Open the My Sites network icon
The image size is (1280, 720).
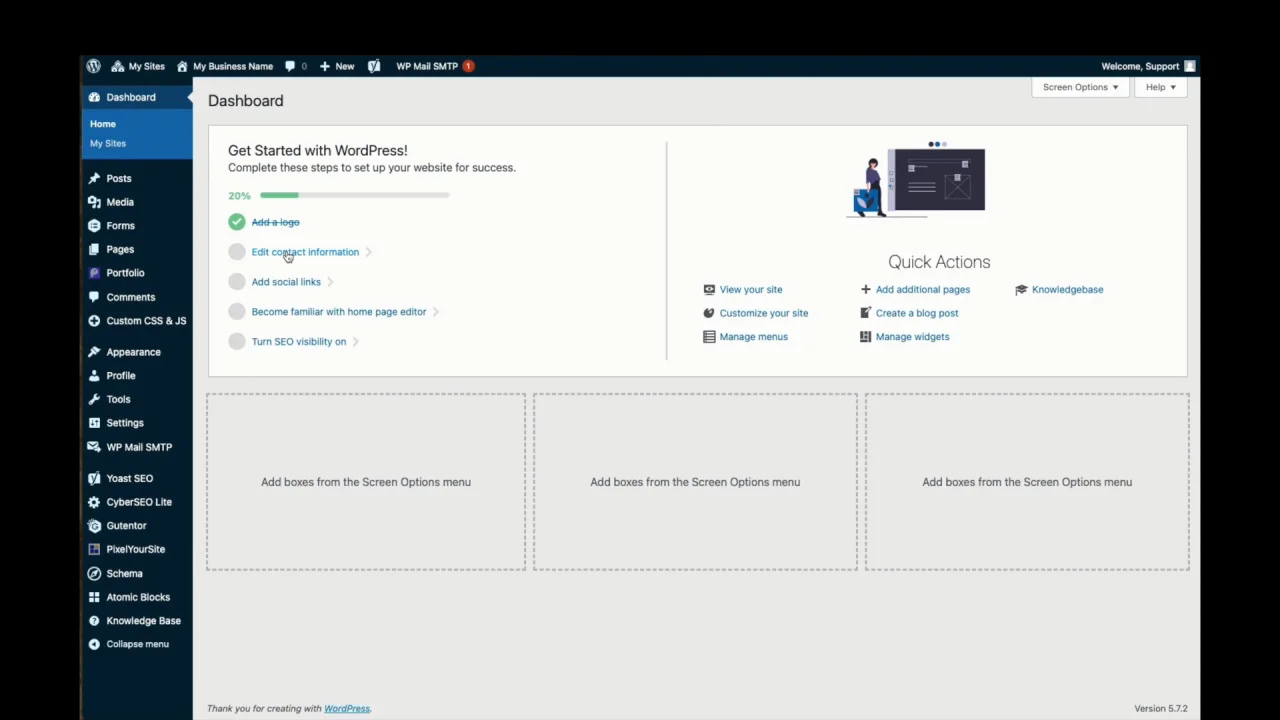(118, 66)
